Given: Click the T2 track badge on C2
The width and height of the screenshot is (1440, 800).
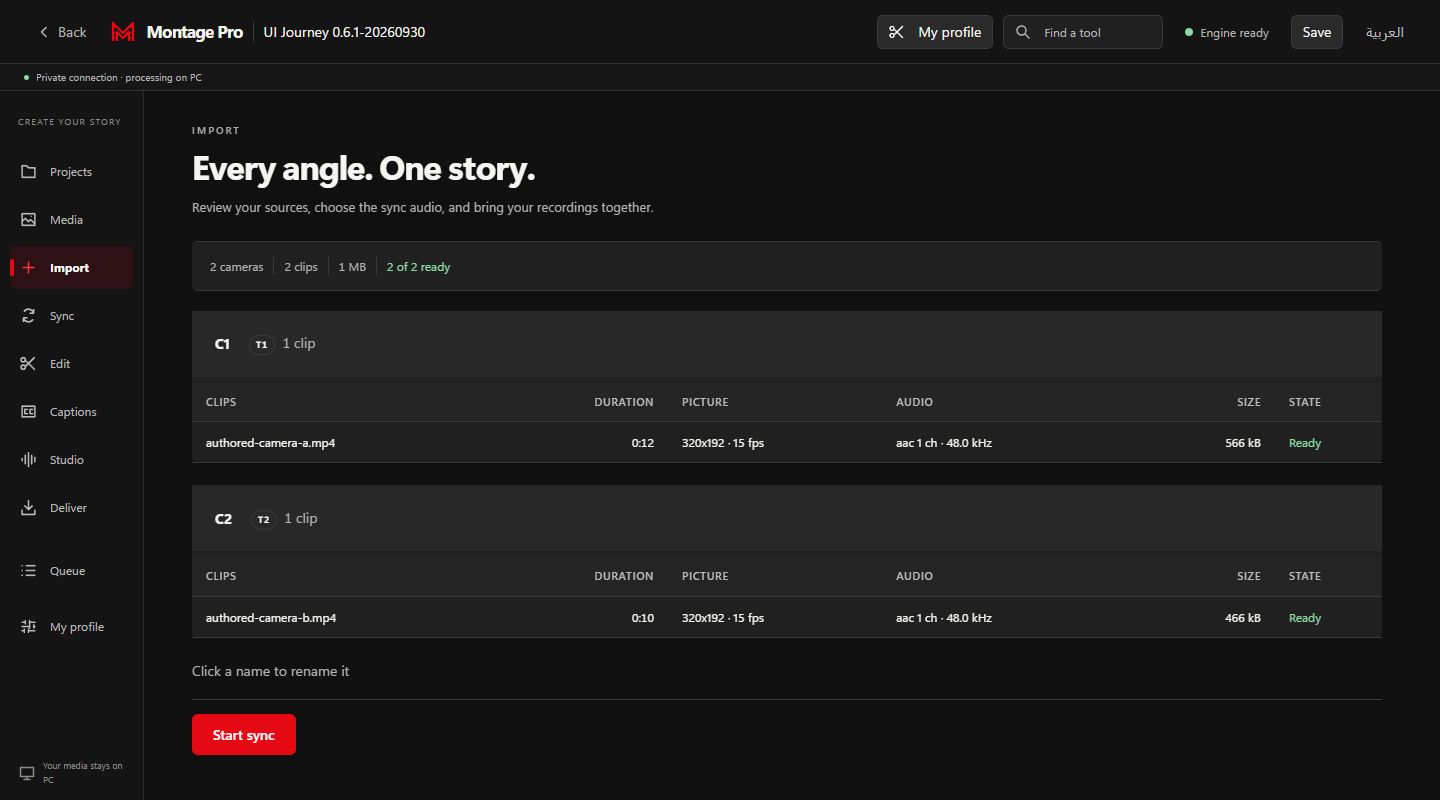Looking at the screenshot, I should pos(263,519).
